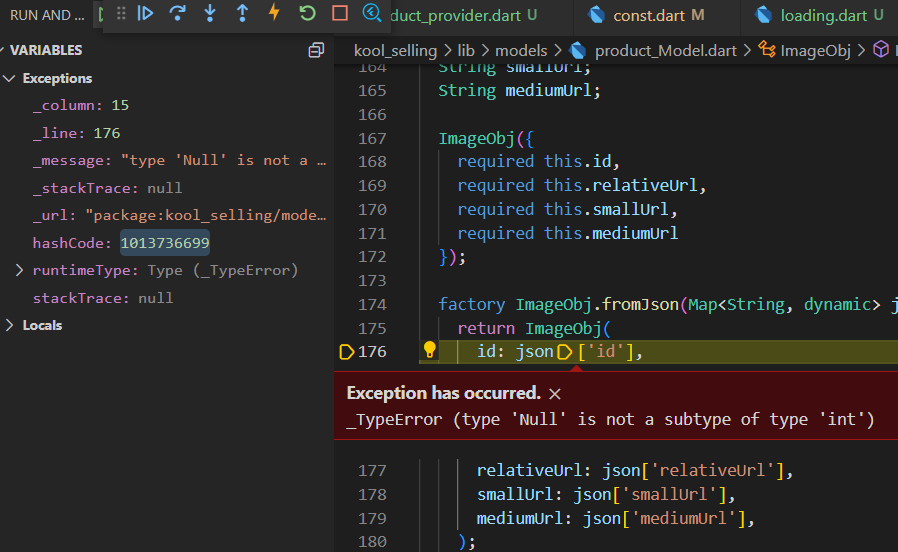Click the Step Into debug button
This screenshot has height=552, width=898.
click(210, 13)
